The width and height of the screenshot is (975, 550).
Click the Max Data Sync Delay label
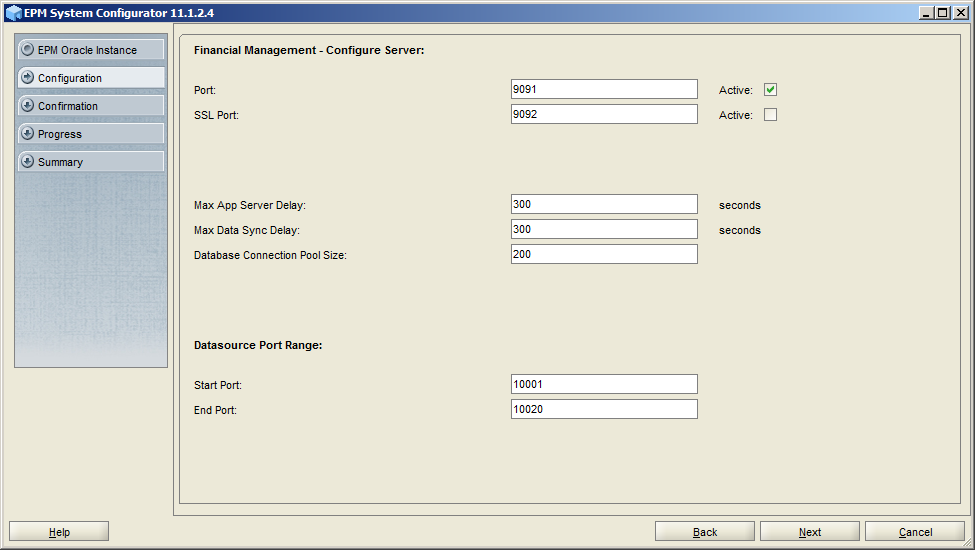pos(247,230)
